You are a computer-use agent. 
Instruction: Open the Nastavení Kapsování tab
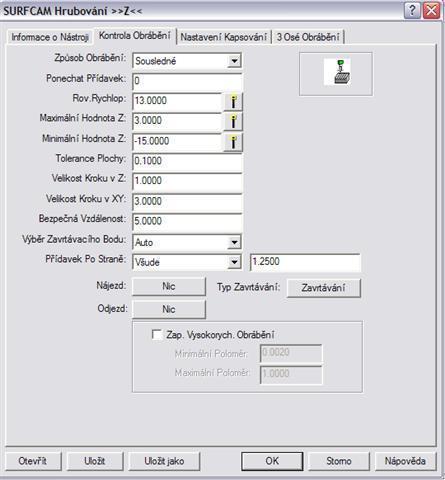pyautogui.click(x=223, y=37)
